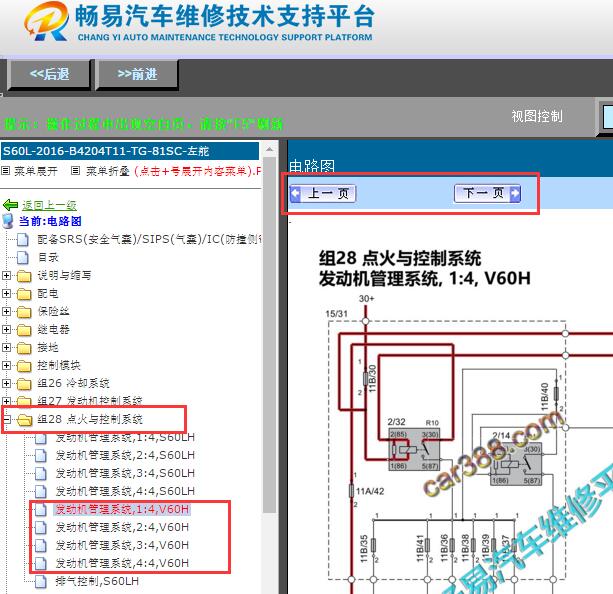Click fuse 11B/30 in the diagram
The image size is (613, 594).
[366, 378]
